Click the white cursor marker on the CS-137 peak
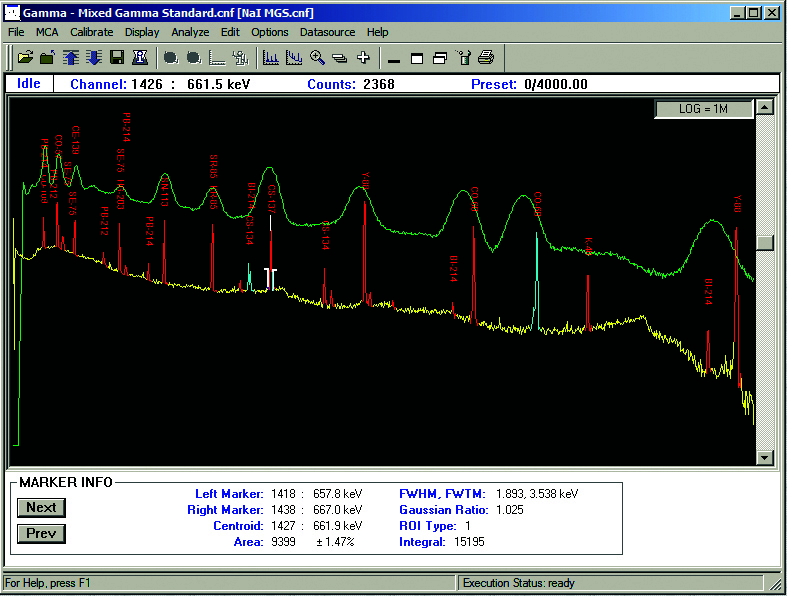 click(271, 223)
